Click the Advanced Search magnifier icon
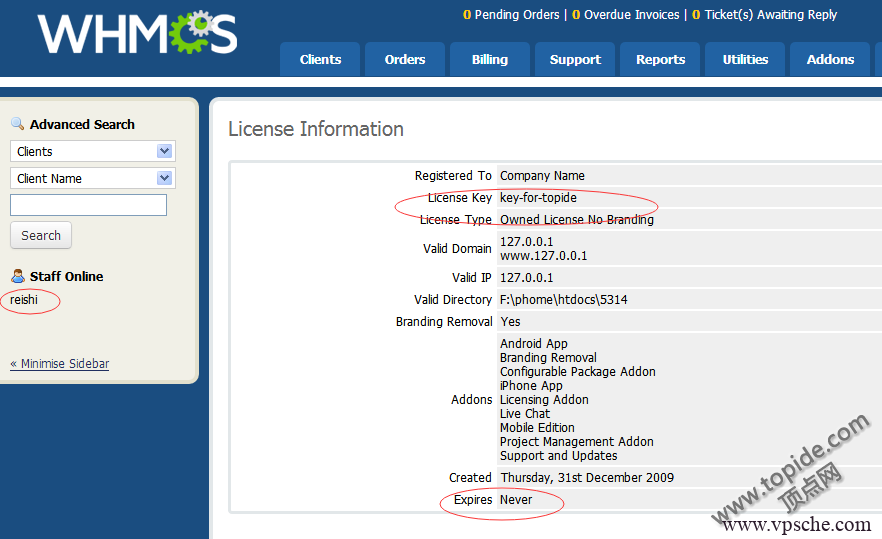 [x=17, y=124]
